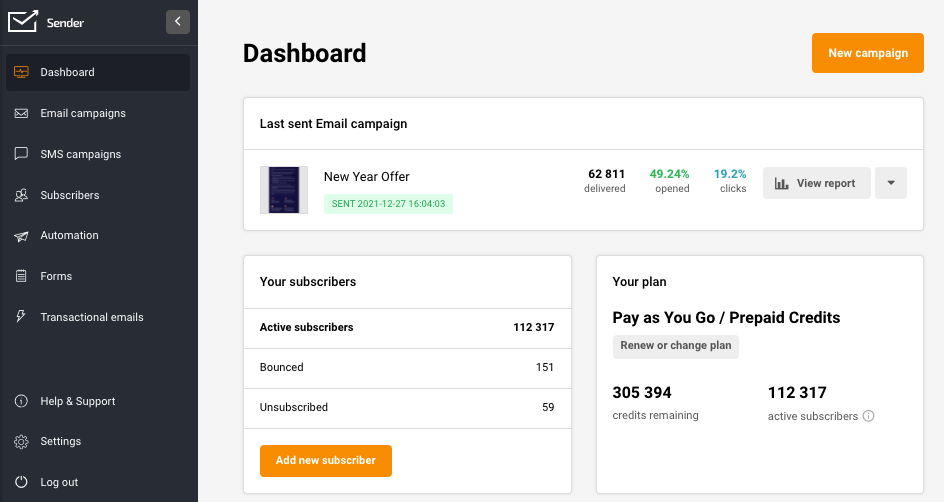The height and width of the screenshot is (502, 944).
Task: Click the SMS campaigns chat bubble icon
Action: tap(21, 154)
